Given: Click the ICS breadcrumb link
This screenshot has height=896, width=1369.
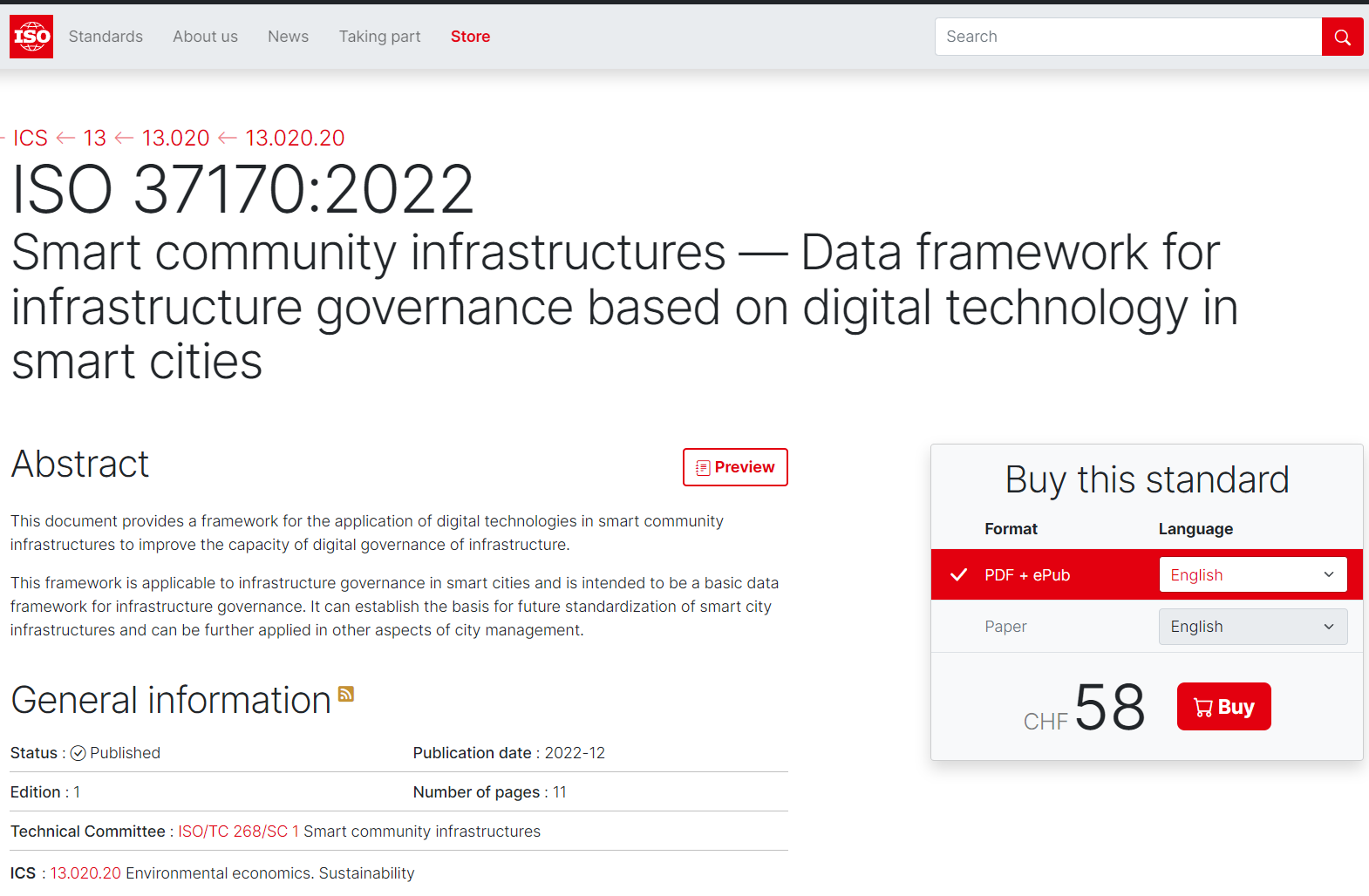Looking at the screenshot, I should point(31,138).
